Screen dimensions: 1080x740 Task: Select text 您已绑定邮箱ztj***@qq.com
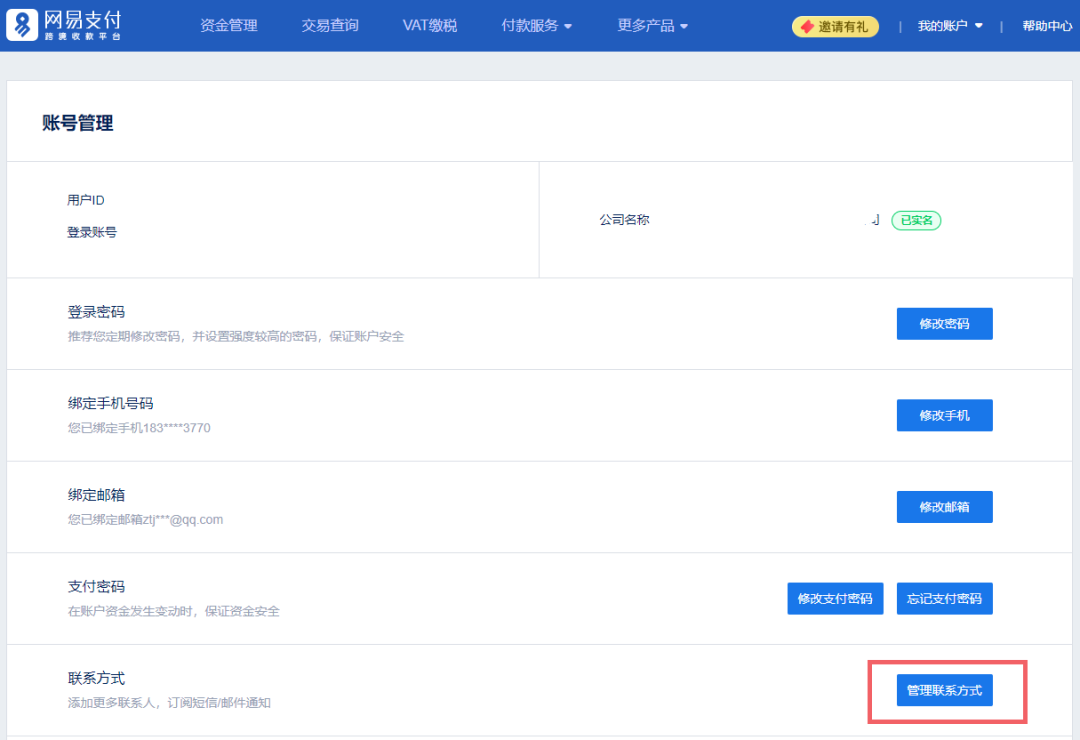pyautogui.click(x=145, y=520)
